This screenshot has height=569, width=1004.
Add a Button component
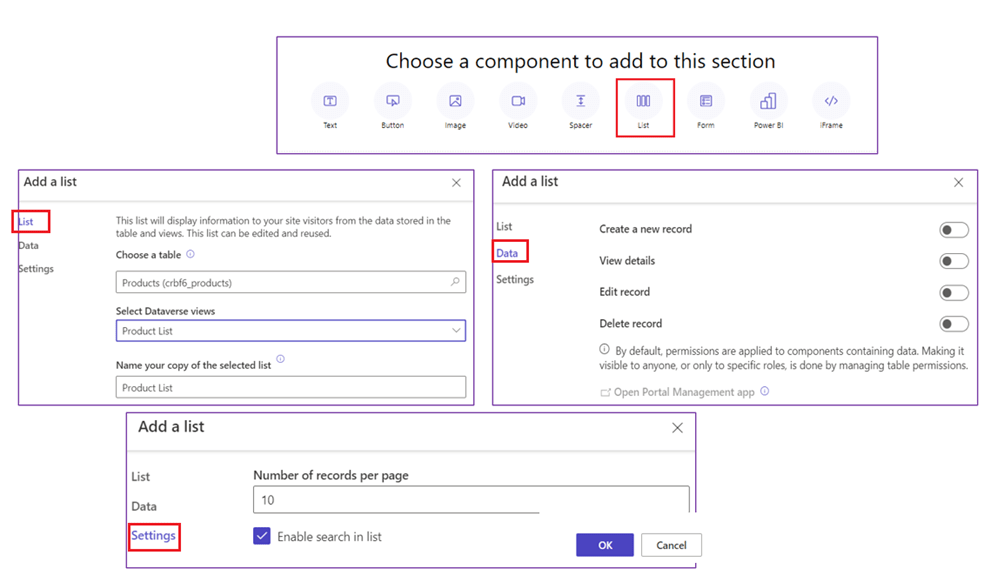(393, 101)
